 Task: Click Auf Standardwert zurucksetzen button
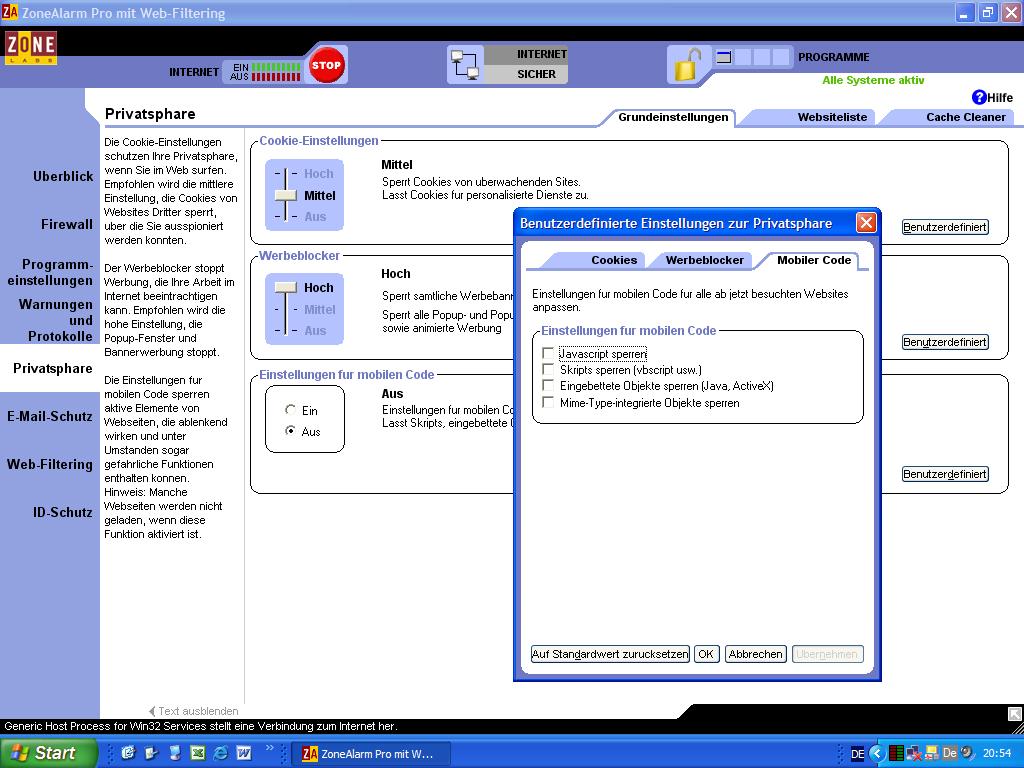(x=610, y=654)
